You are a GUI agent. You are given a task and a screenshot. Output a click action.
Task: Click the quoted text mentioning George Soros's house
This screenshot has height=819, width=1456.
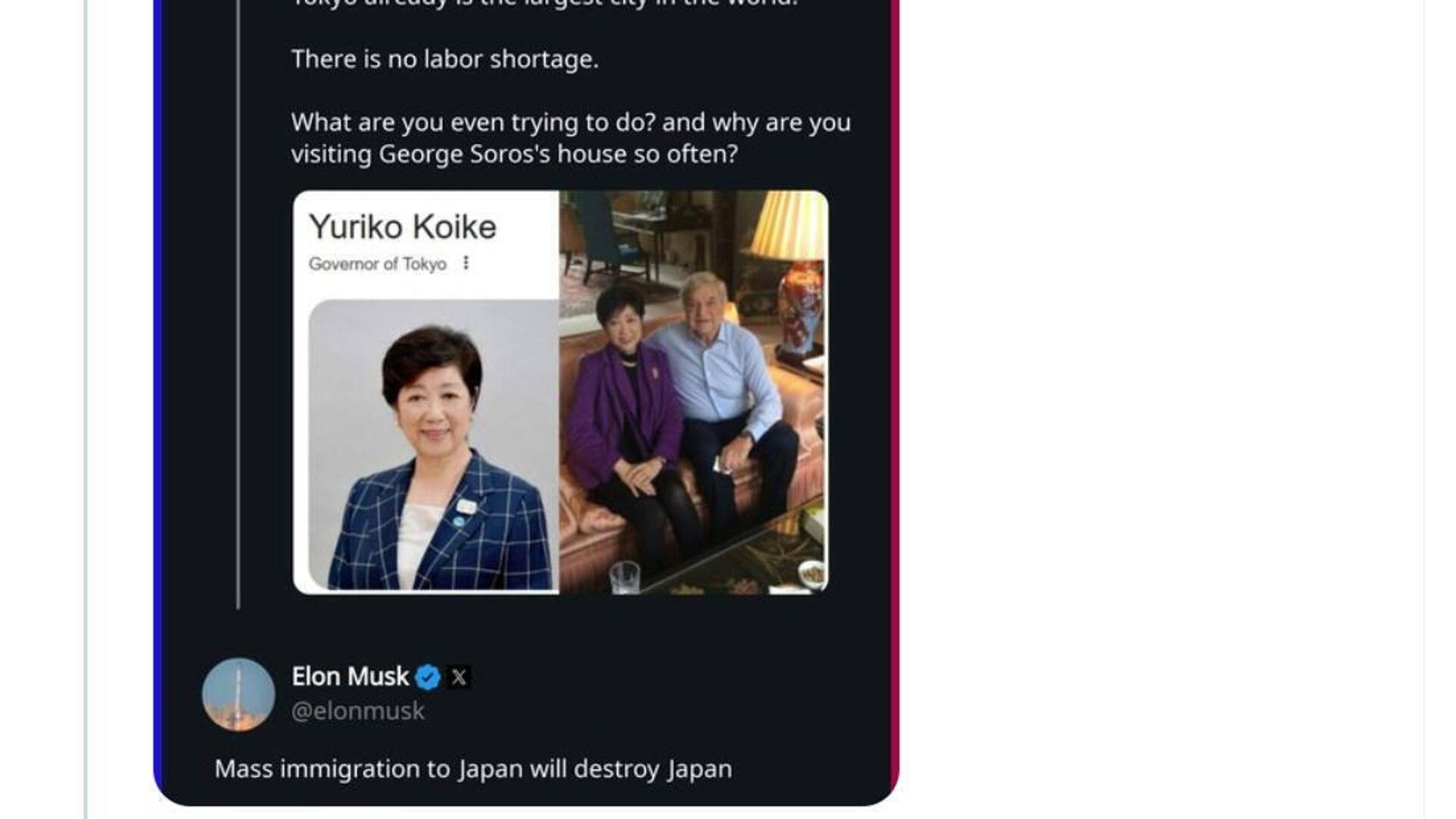pos(570,138)
